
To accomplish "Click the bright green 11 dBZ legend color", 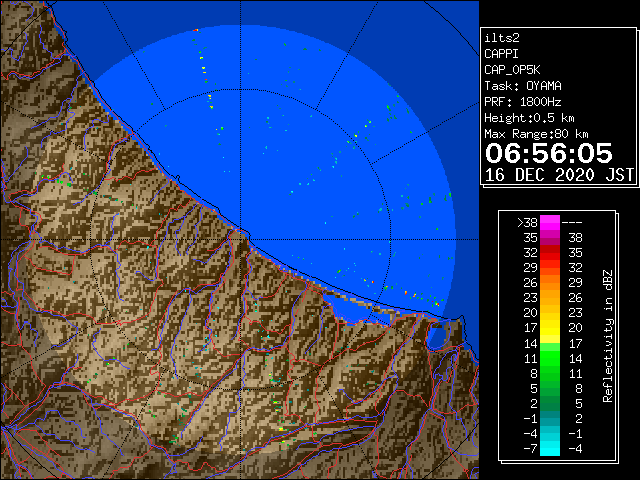I will 550,358.
